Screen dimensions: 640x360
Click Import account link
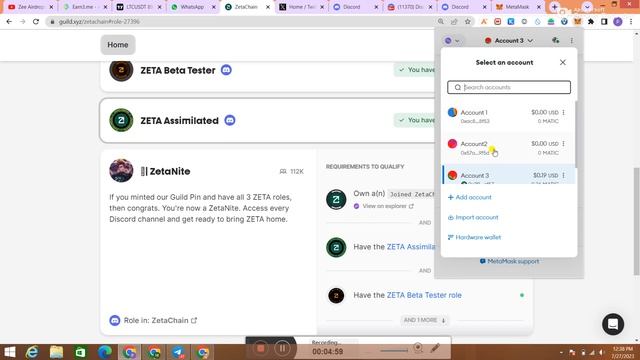(x=473, y=217)
